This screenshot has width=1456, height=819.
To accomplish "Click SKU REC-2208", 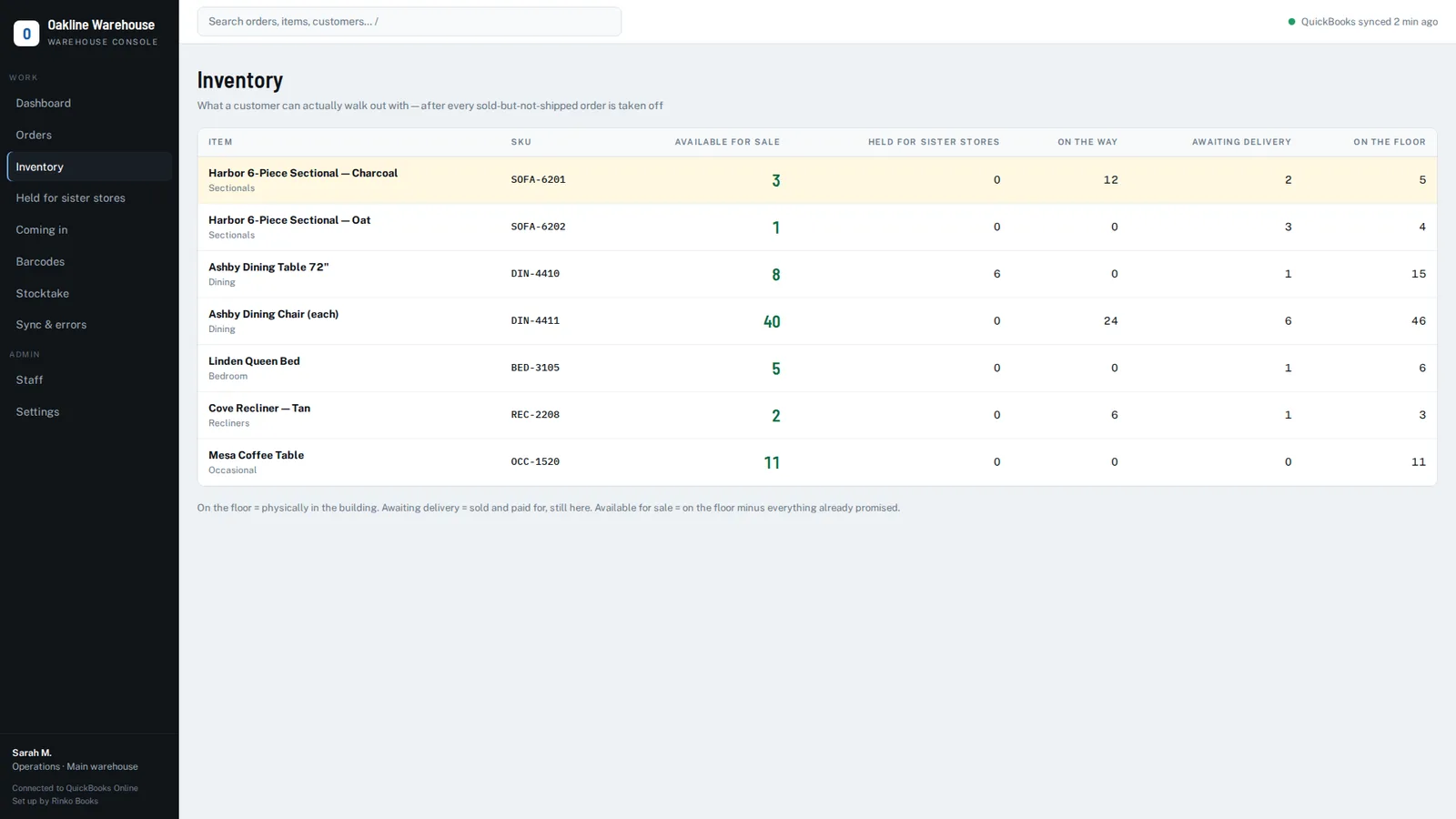I will tap(535, 415).
